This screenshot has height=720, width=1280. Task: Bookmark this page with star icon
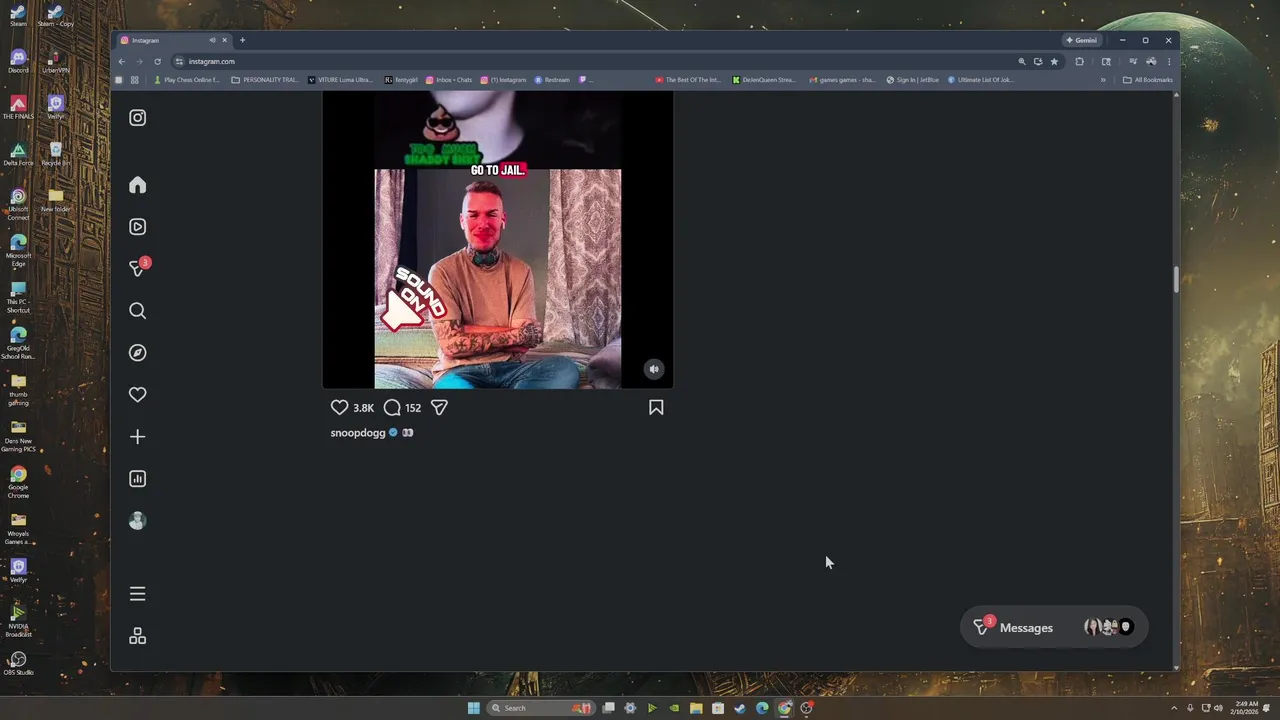point(1054,61)
